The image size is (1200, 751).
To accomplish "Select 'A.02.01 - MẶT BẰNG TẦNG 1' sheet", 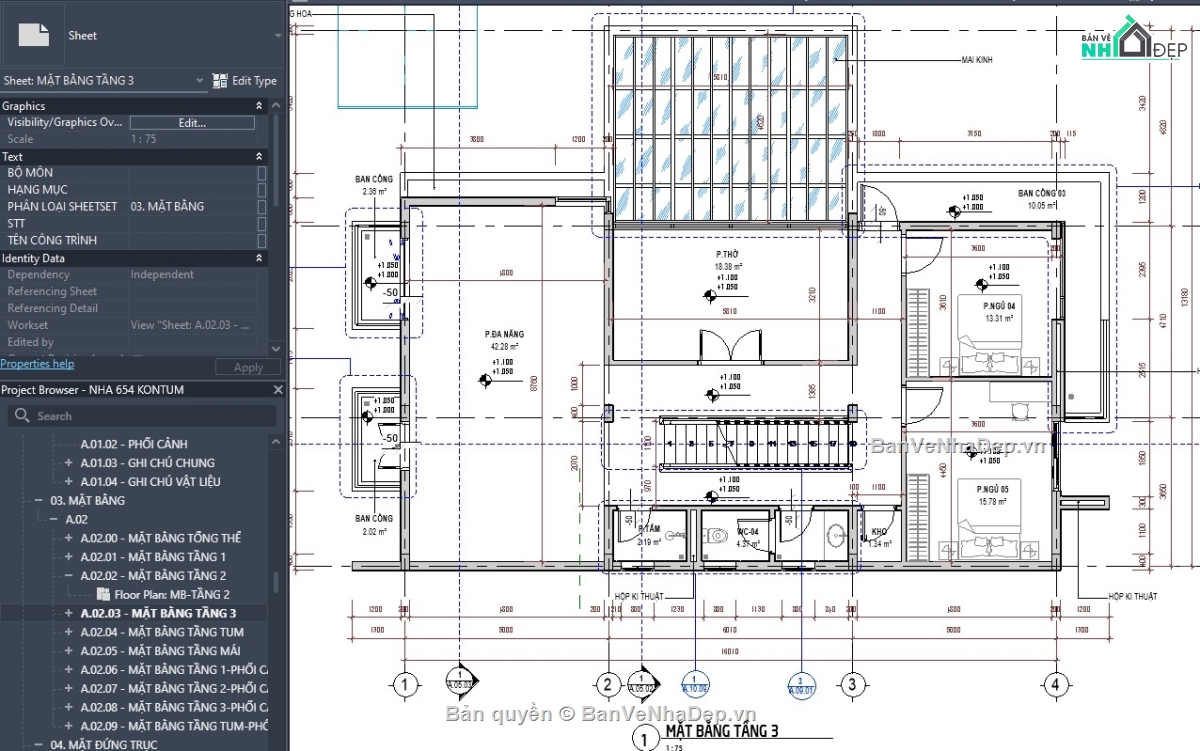I will 153,557.
